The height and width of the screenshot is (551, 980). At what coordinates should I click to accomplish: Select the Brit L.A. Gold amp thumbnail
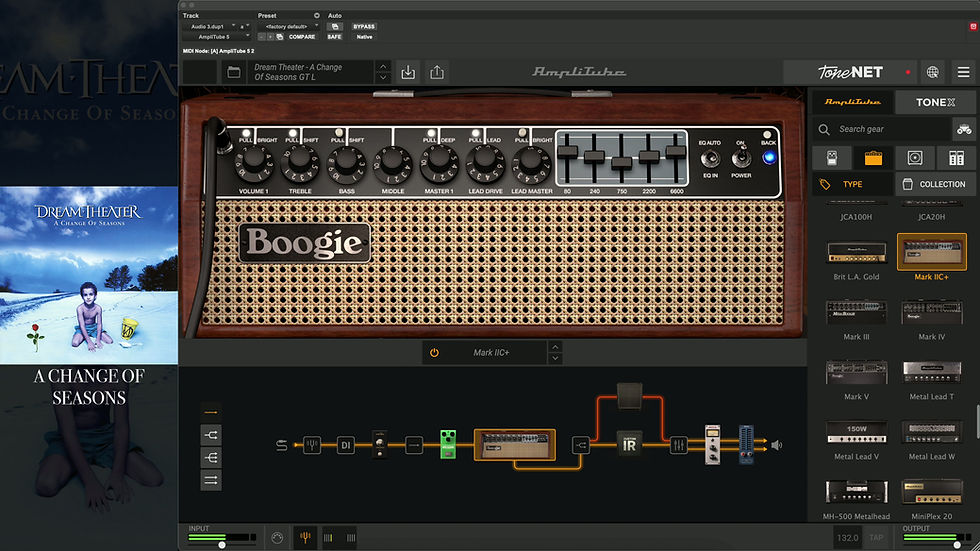tap(856, 252)
